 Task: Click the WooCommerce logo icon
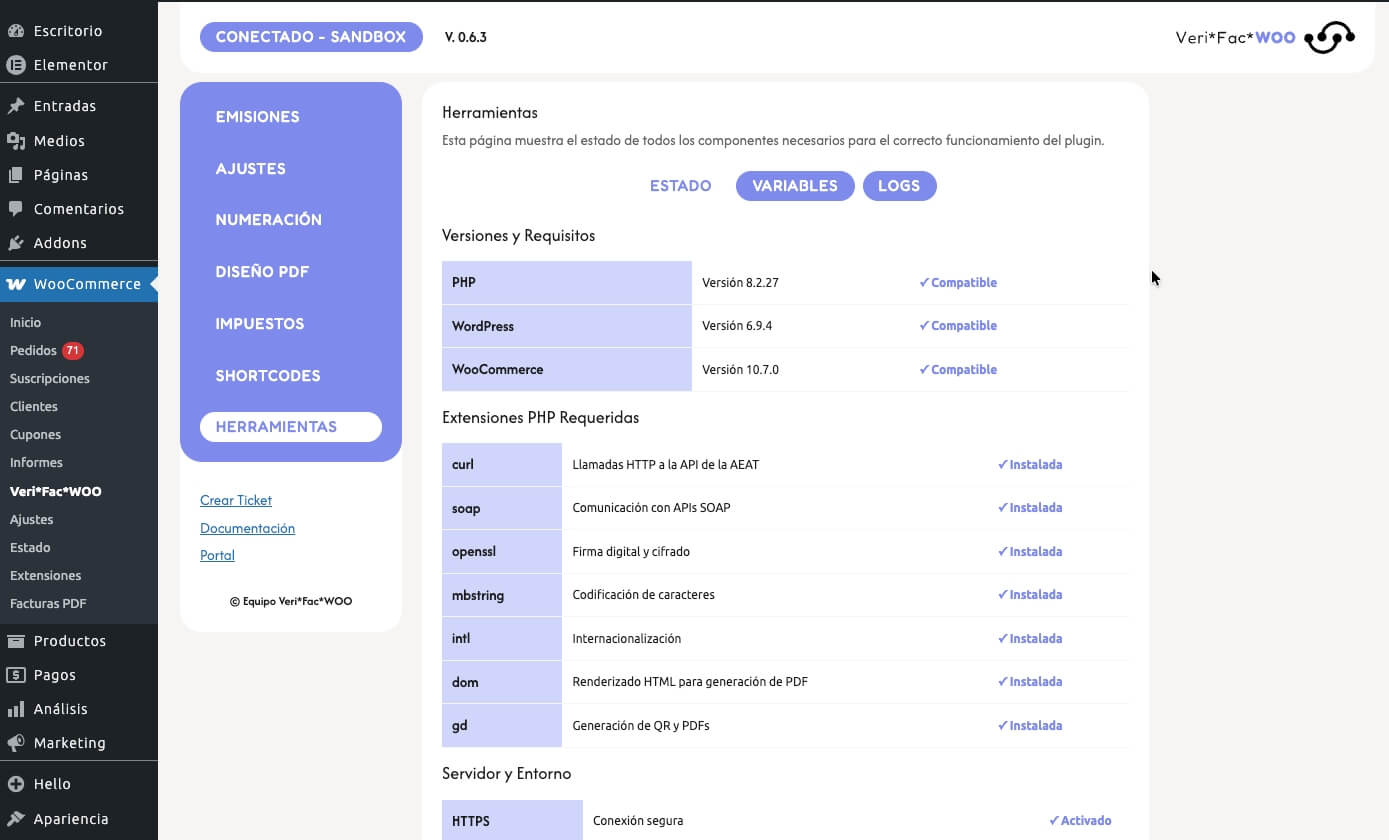tap(16, 284)
